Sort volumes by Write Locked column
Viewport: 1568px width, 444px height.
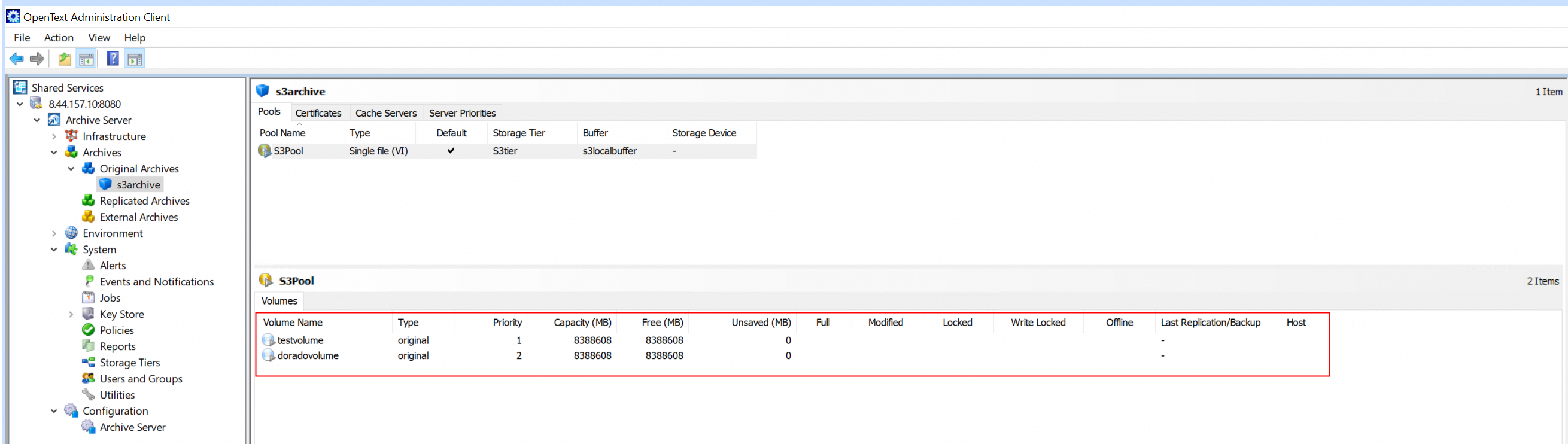[x=1038, y=323]
